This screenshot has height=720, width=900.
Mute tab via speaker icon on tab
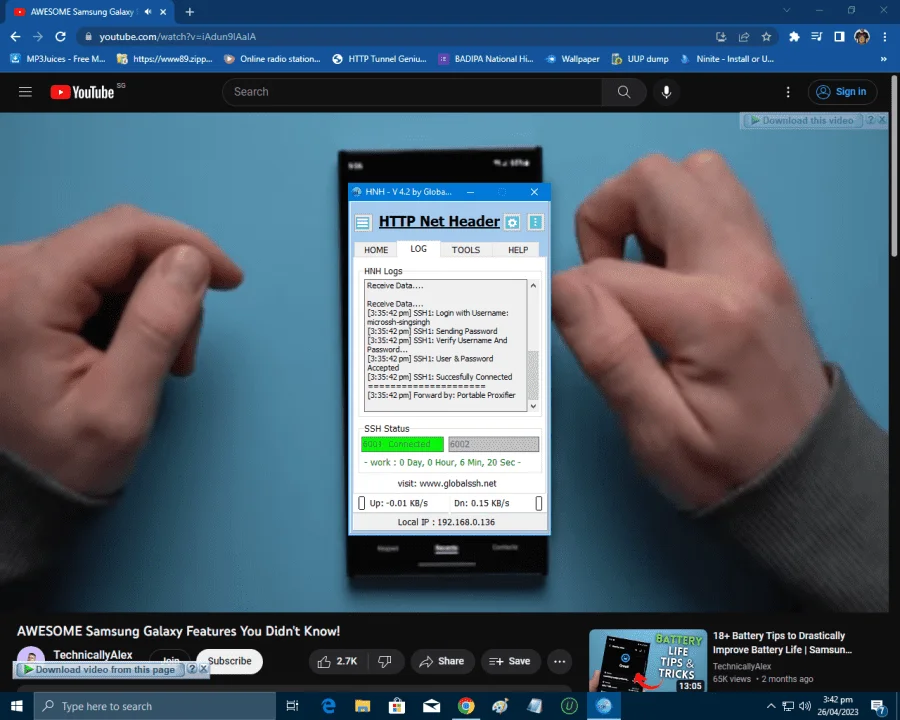(148, 11)
